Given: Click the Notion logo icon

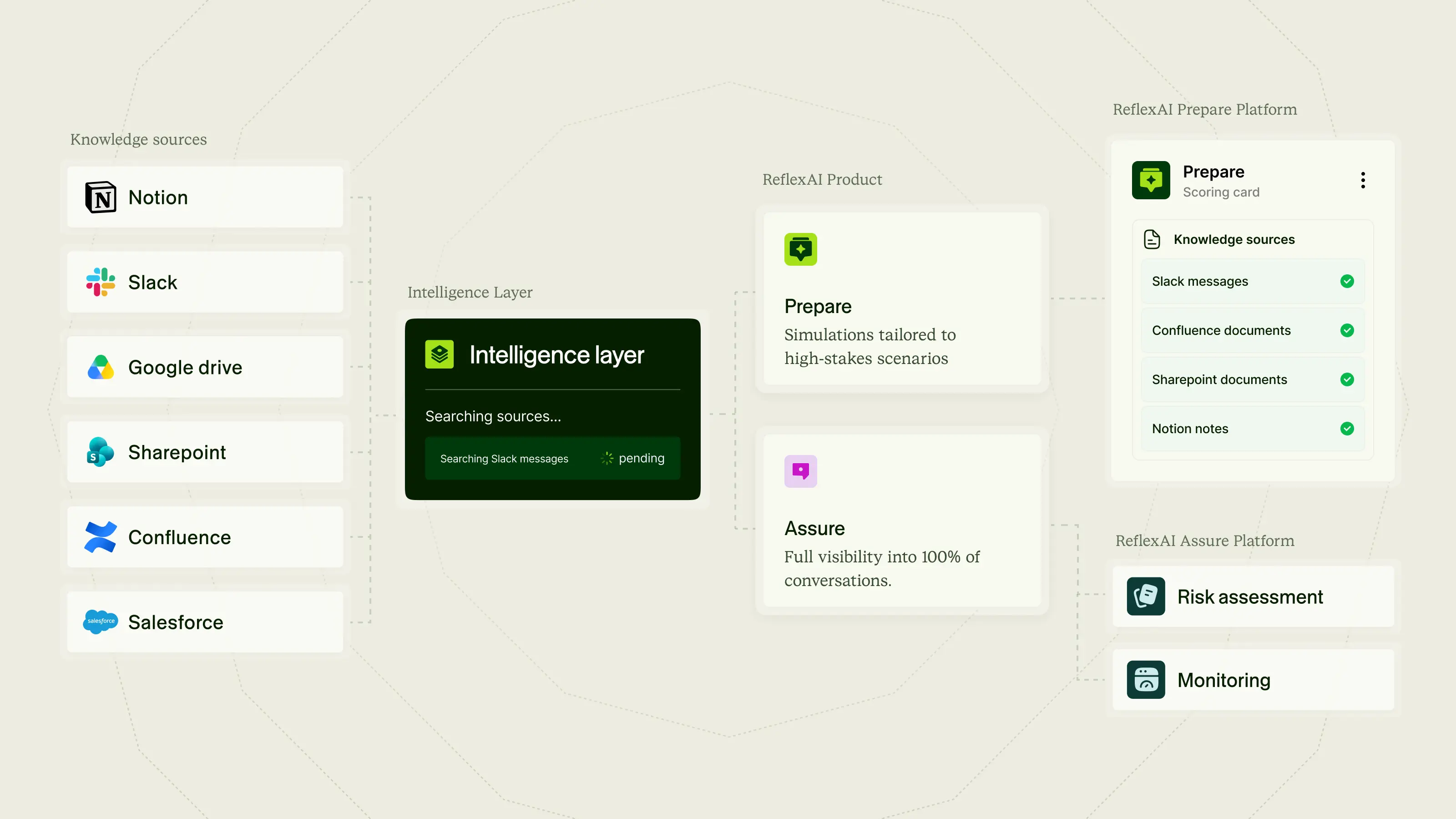Looking at the screenshot, I should coord(101,197).
